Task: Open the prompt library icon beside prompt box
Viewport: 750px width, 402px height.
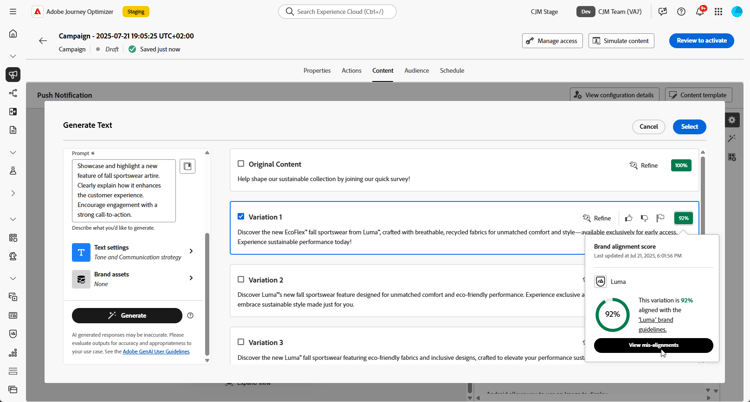Action: [188, 166]
